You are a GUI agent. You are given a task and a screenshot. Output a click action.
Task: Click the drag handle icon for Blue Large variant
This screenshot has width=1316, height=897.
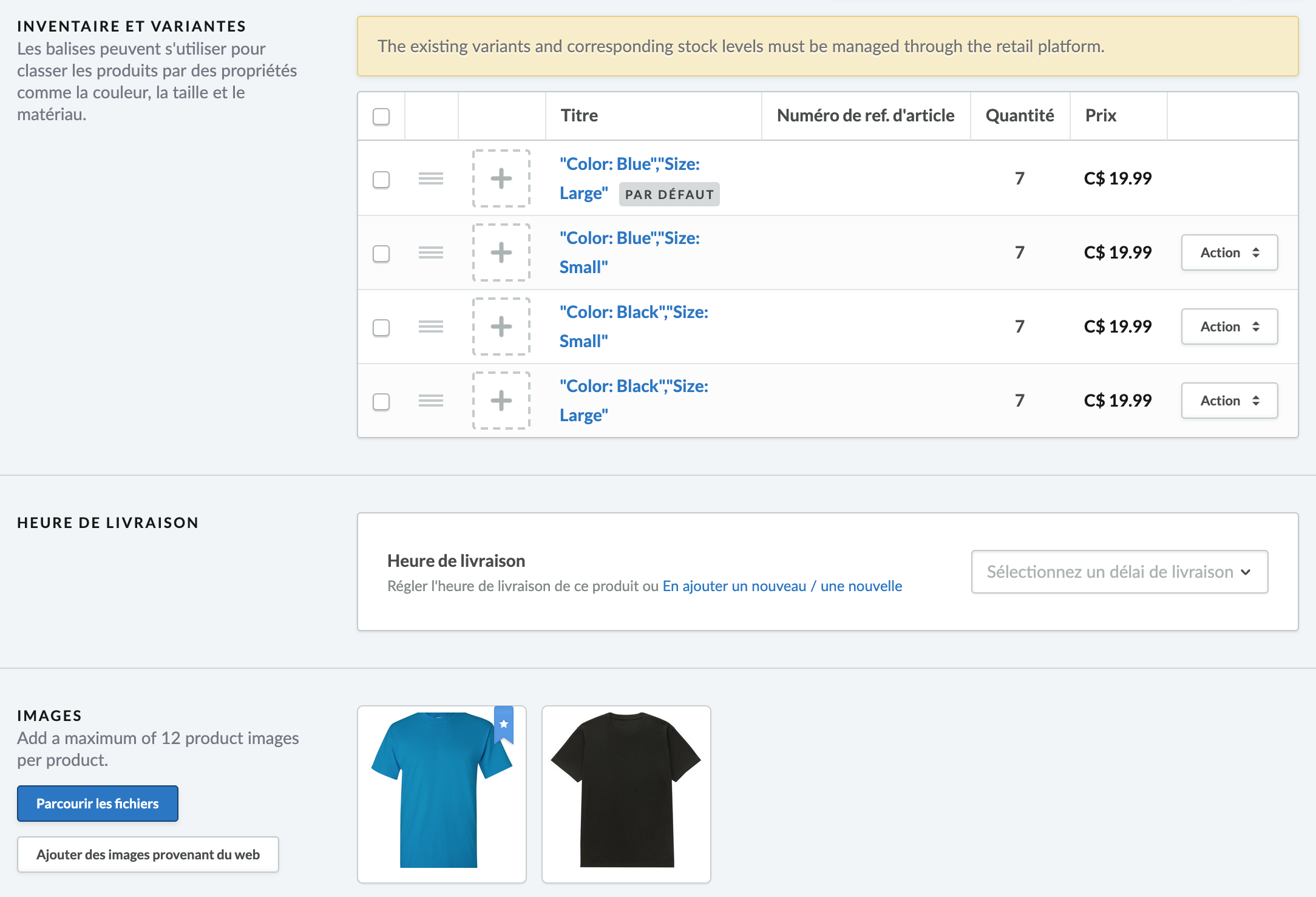tap(432, 178)
